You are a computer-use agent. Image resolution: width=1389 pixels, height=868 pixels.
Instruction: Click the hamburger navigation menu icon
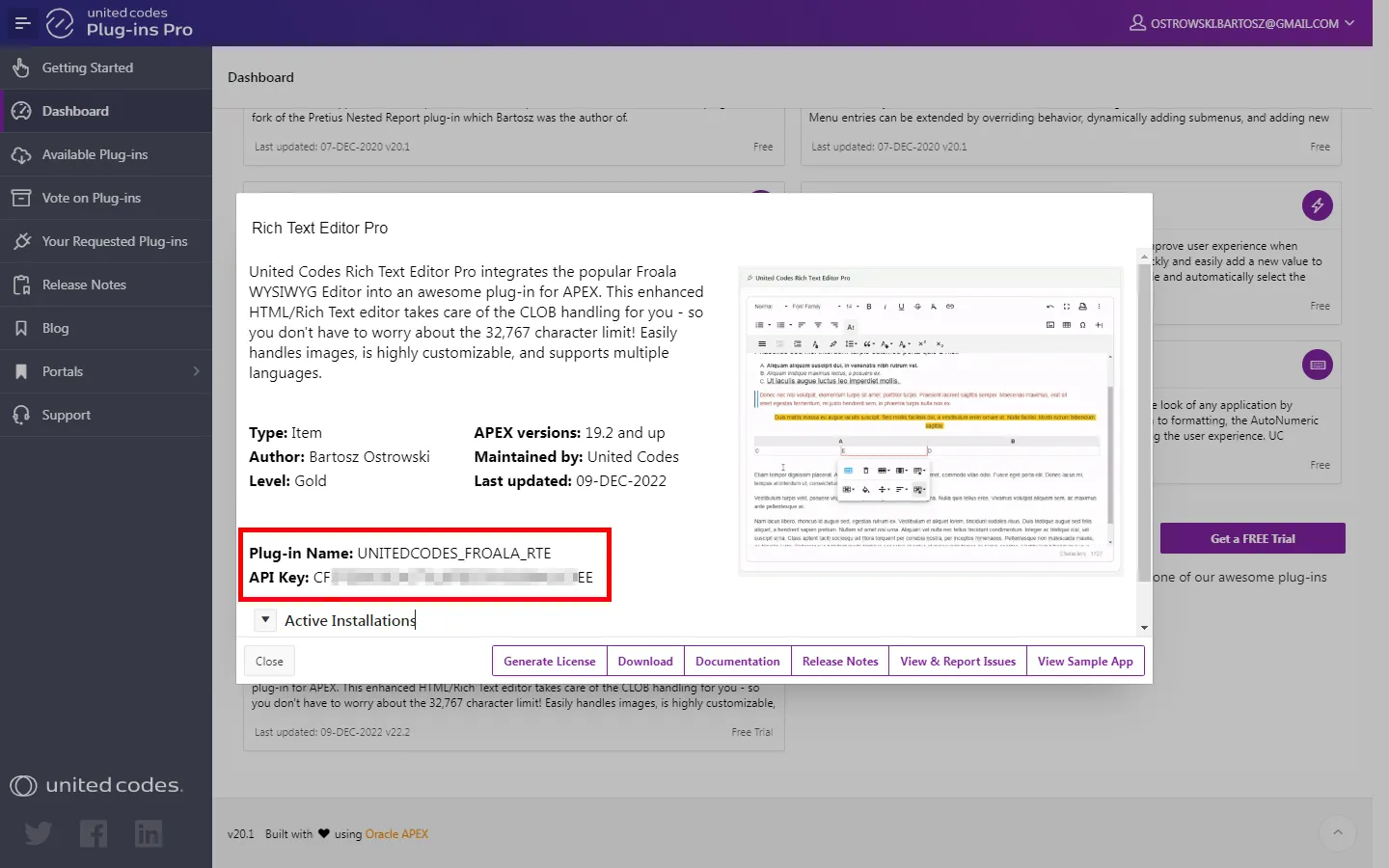pos(22,23)
